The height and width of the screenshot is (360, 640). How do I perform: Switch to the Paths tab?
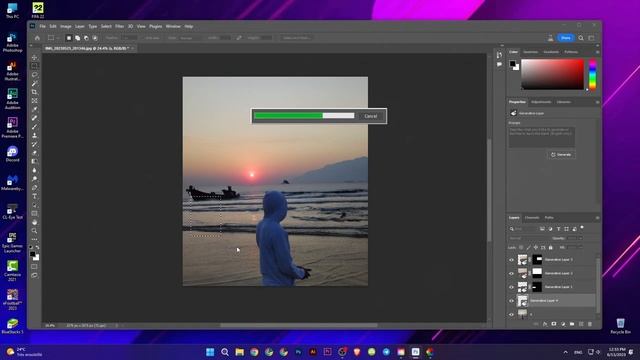[549, 218]
